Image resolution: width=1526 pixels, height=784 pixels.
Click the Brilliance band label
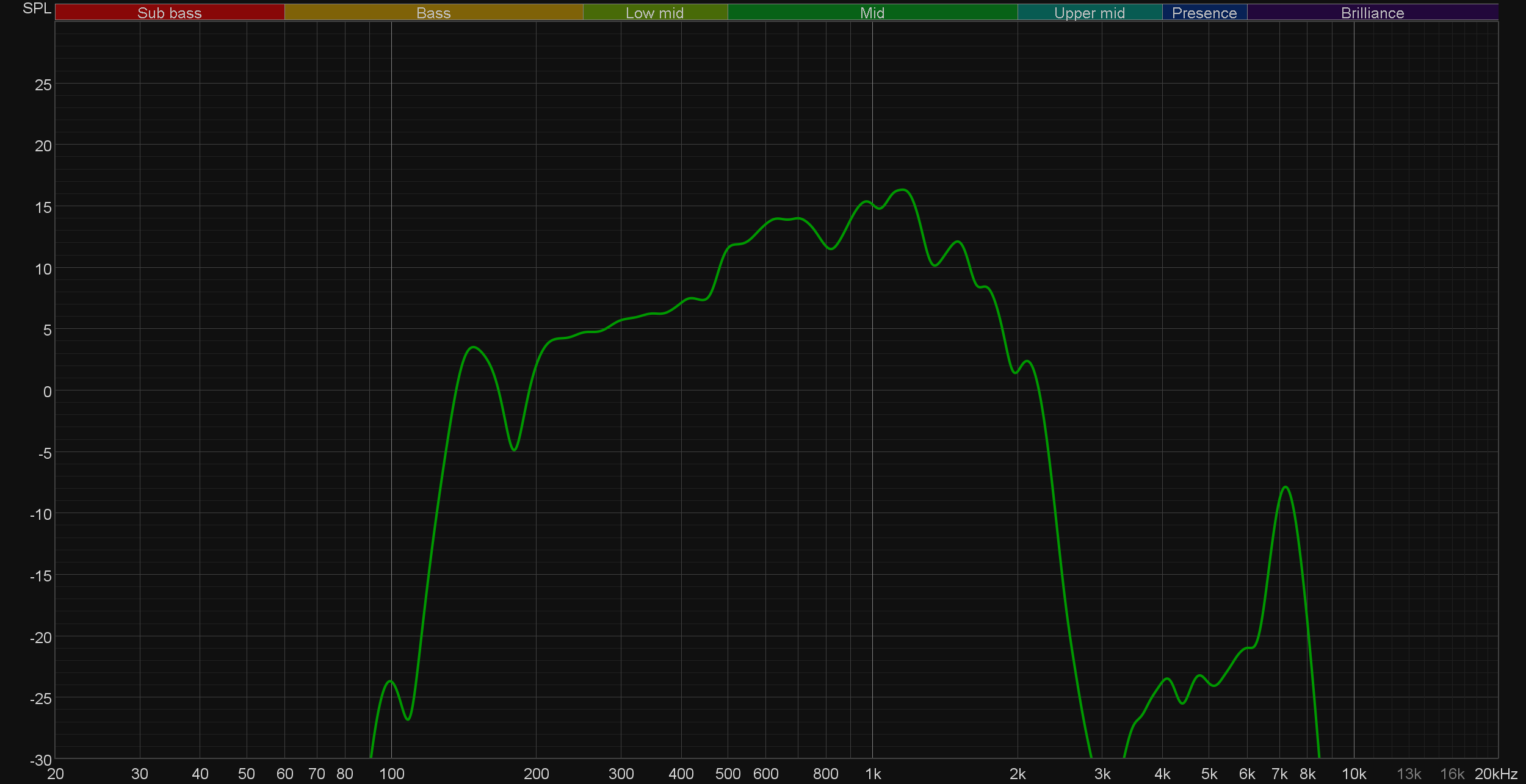point(1372,13)
